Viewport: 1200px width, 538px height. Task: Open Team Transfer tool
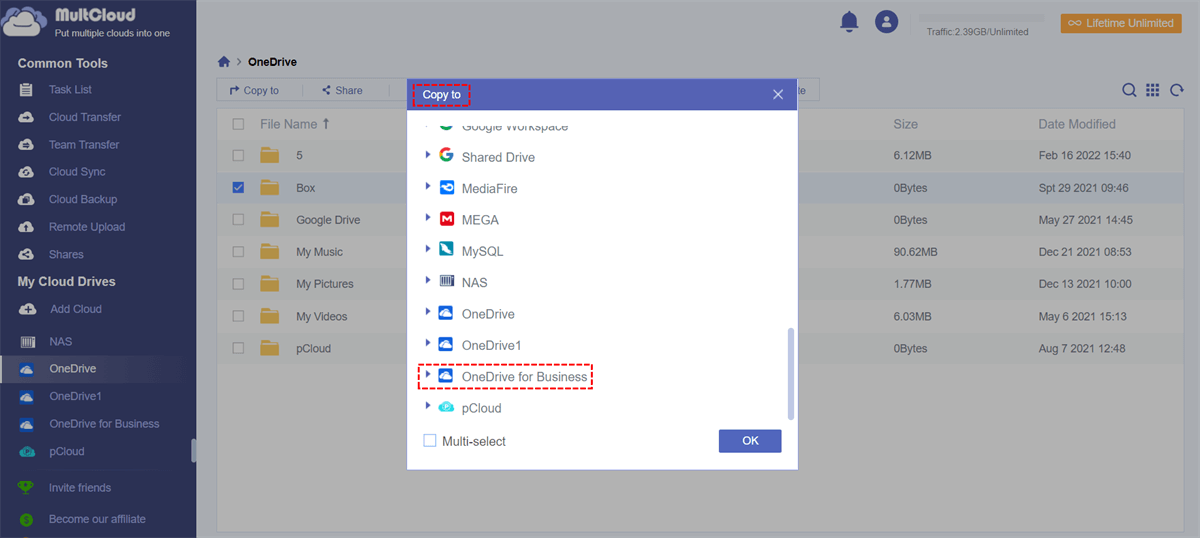(x=83, y=145)
